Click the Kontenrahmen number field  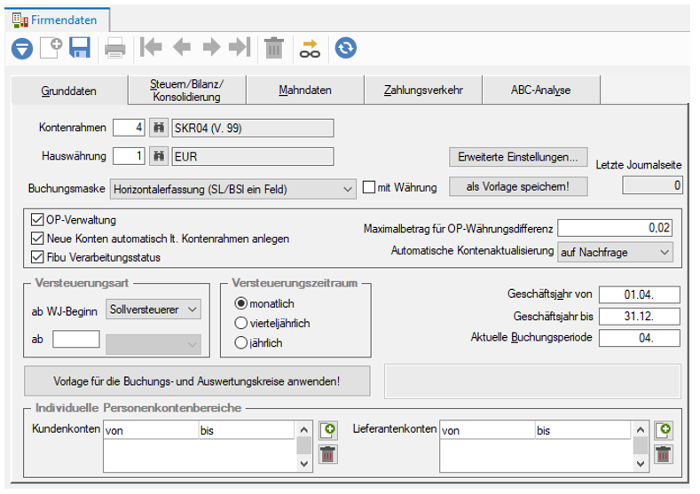(x=129, y=128)
